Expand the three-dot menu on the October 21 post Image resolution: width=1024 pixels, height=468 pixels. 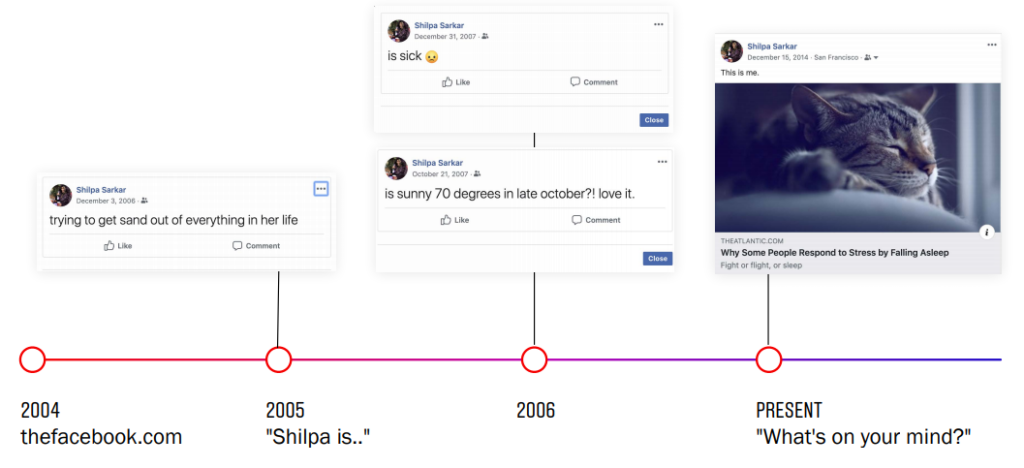tap(661, 161)
